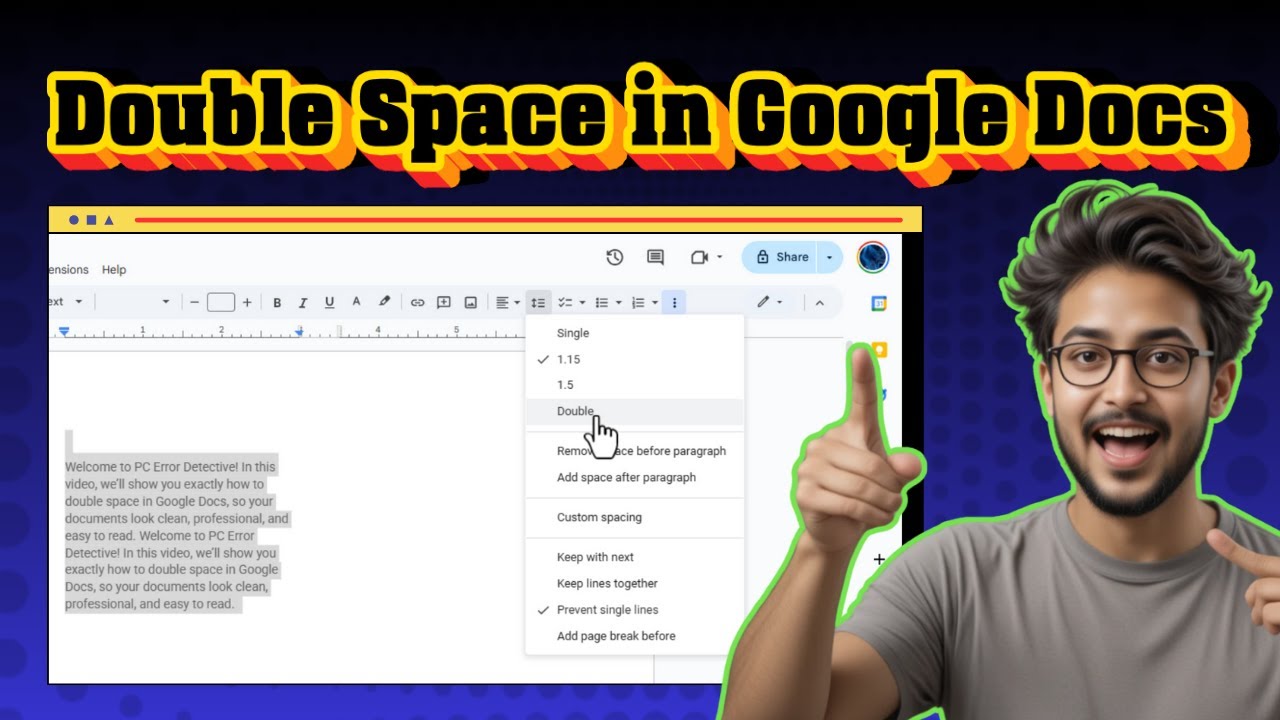This screenshot has width=1280, height=720.
Task: Click text 'professional, and easy to read.'
Action: coord(149,604)
